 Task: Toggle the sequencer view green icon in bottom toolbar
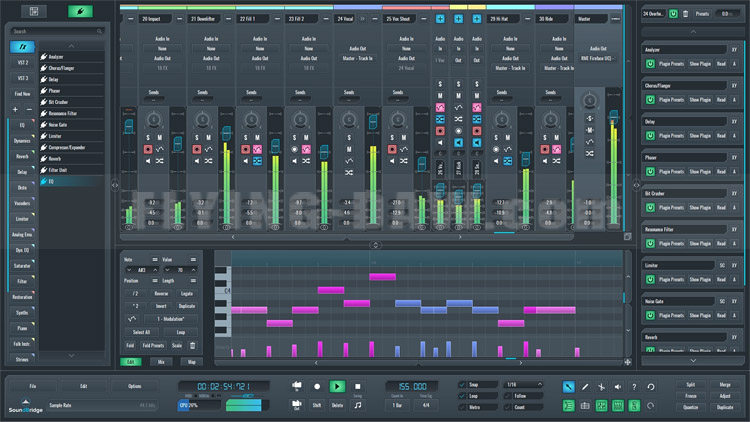(x=568, y=406)
